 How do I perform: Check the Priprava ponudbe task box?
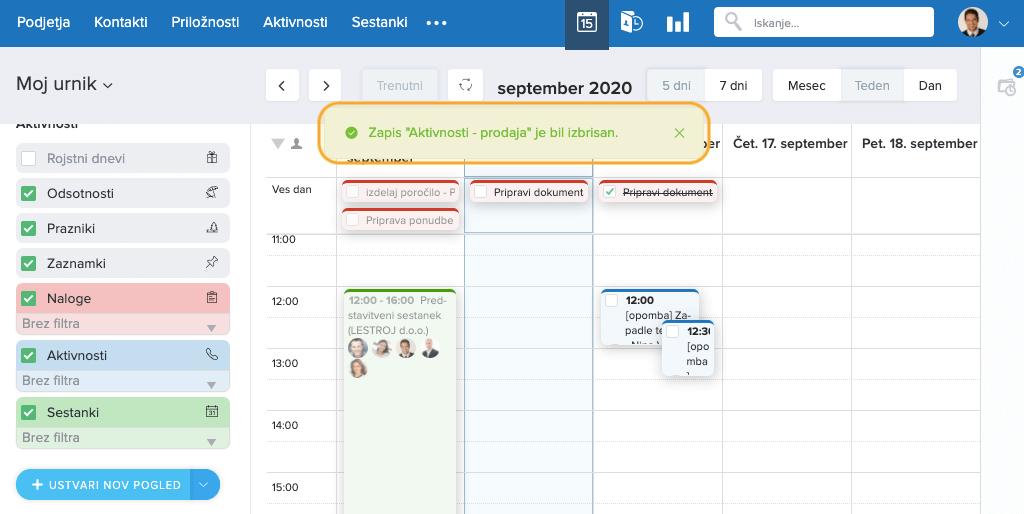[353, 220]
